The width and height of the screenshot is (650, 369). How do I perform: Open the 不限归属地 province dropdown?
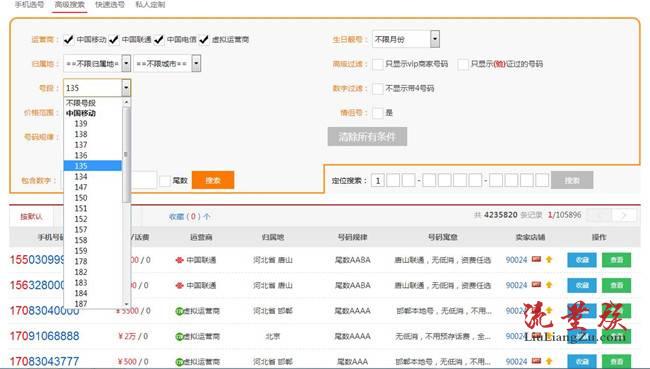tap(97, 64)
